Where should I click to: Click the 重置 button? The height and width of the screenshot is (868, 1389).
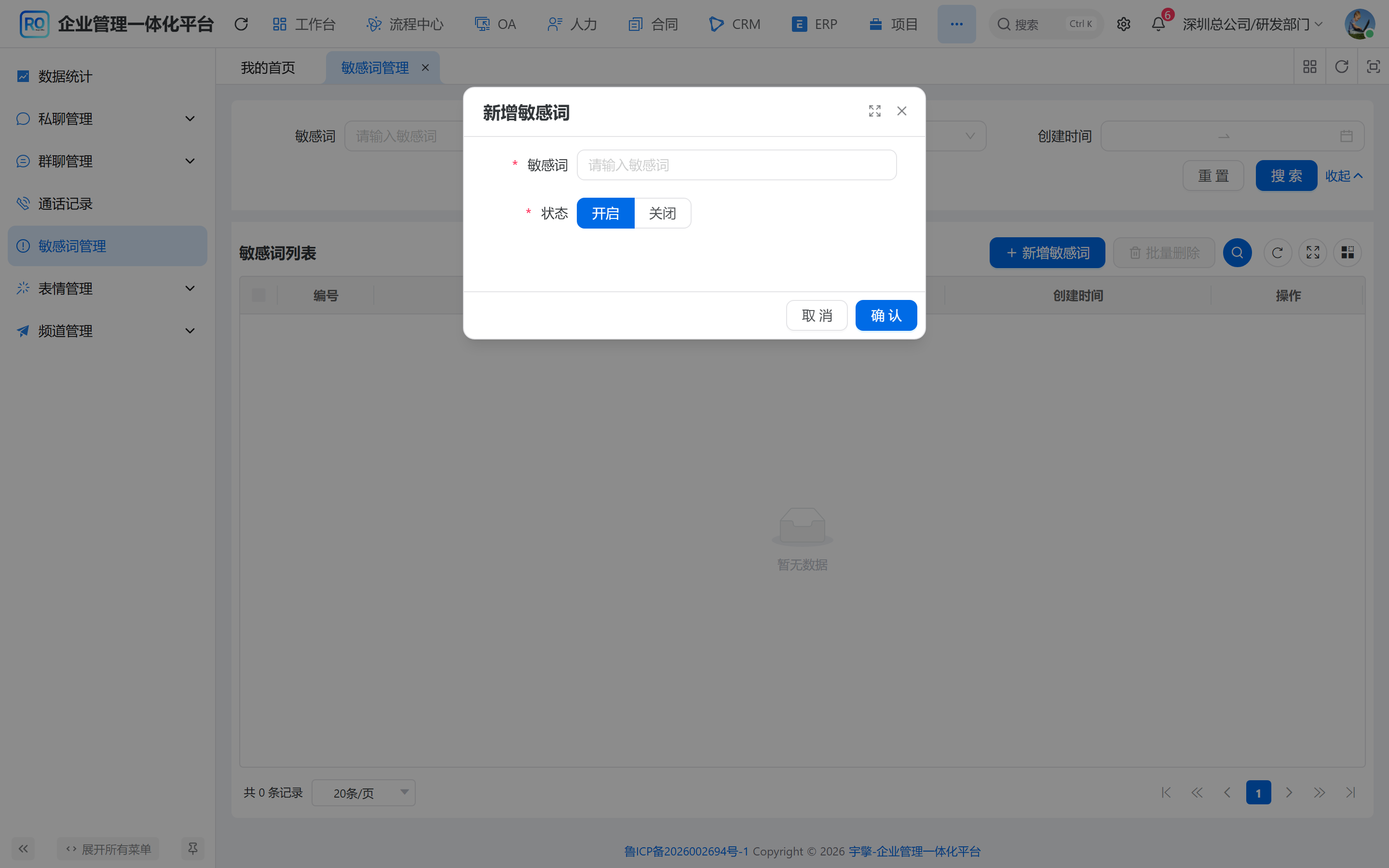tap(1213, 176)
